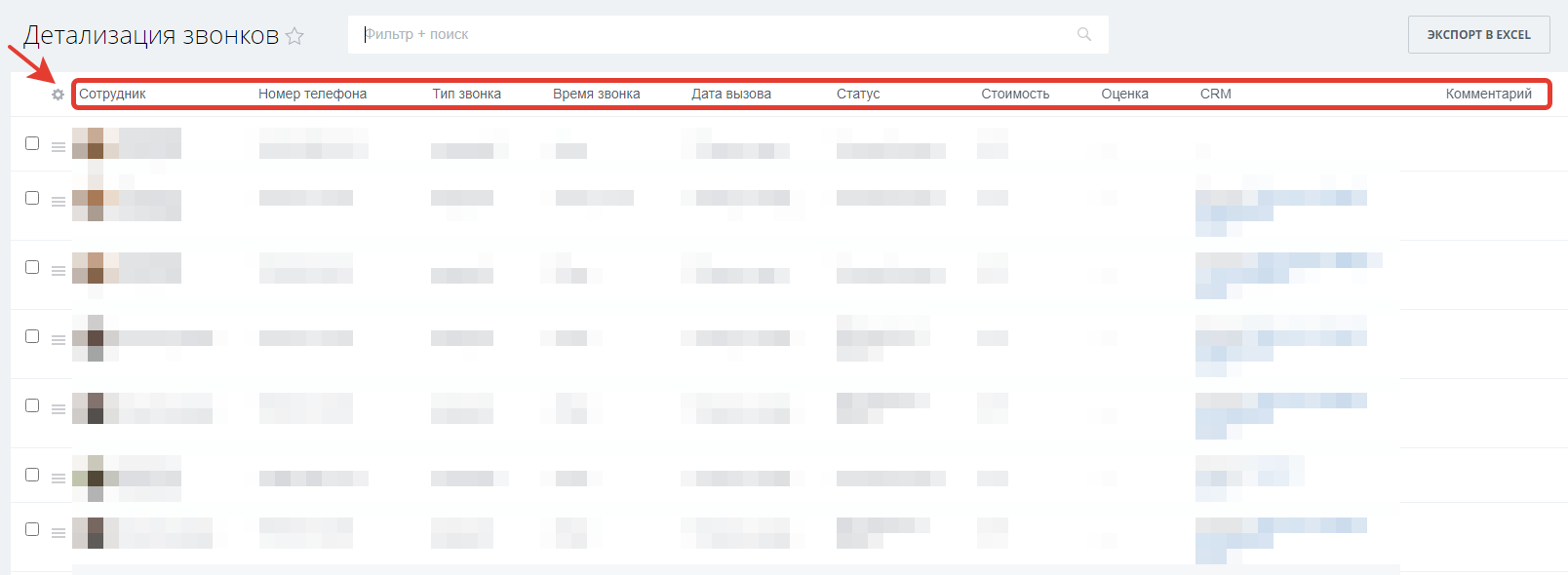This screenshot has width=1568, height=575.
Task: Open the hamburger menu of the seventh row
Action: [59, 533]
